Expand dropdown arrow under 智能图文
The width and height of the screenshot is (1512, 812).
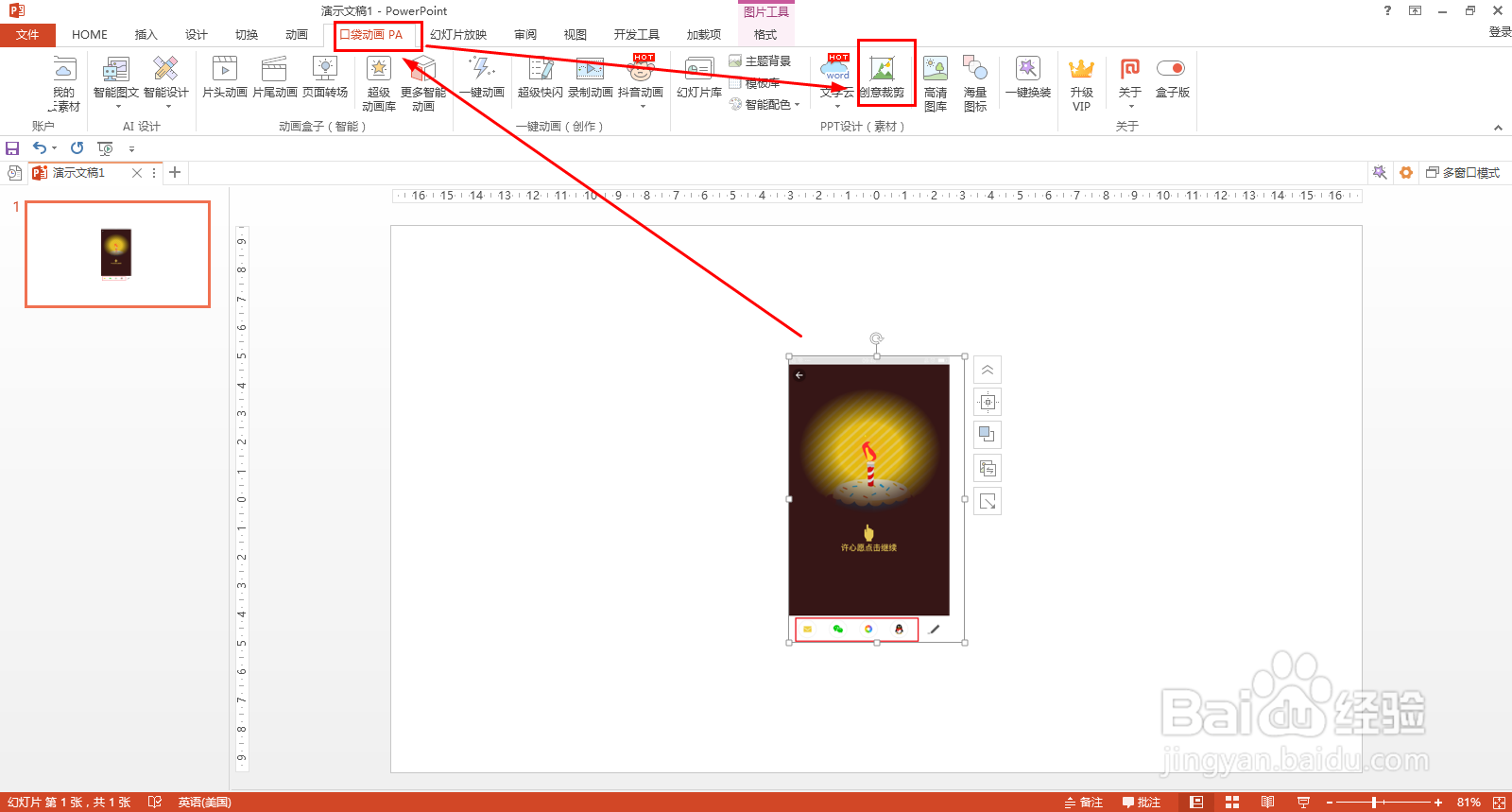(x=118, y=107)
